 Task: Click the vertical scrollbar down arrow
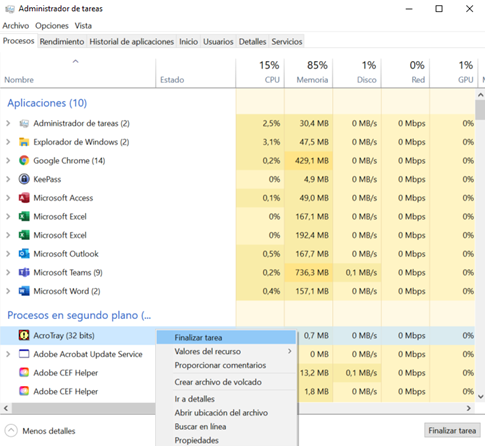480,397
